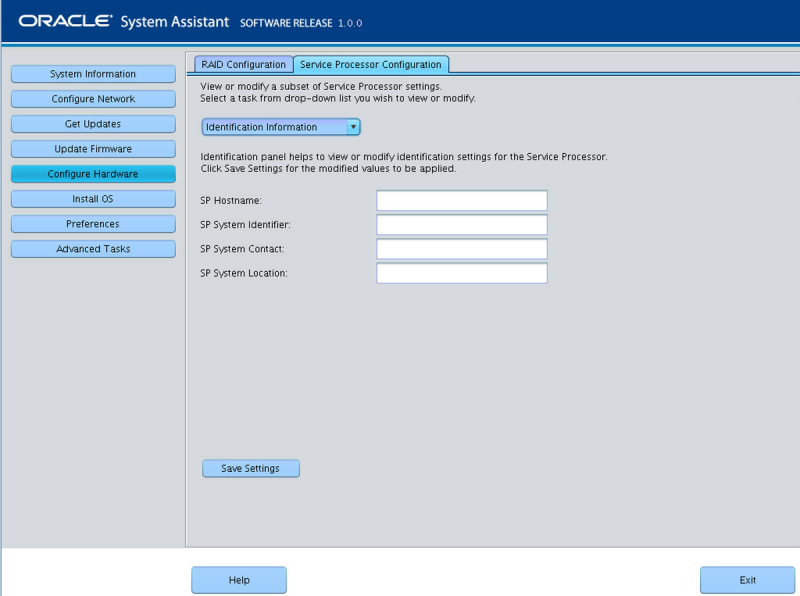Click into the SP System Identifier field

click(x=462, y=225)
